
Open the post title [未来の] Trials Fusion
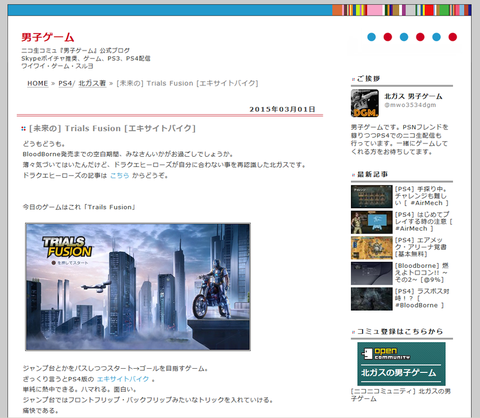point(112,128)
